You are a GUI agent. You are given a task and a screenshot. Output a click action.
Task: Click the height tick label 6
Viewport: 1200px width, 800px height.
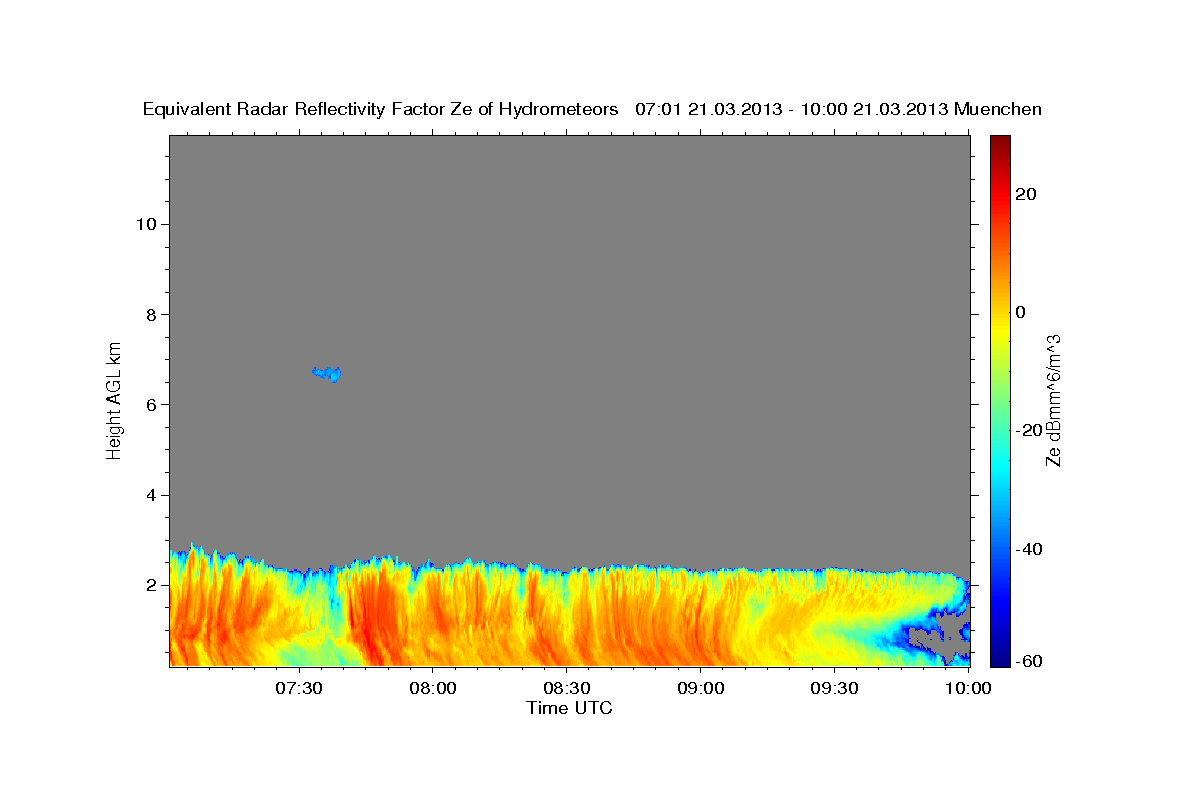152,405
